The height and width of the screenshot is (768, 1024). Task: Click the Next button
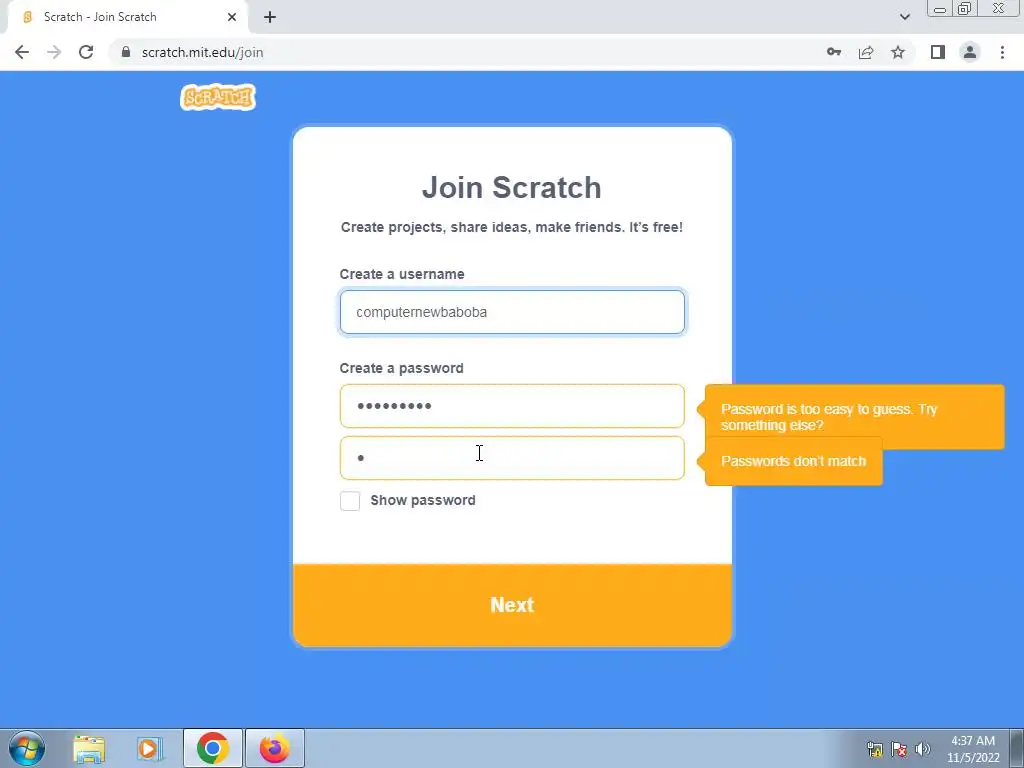coord(512,605)
